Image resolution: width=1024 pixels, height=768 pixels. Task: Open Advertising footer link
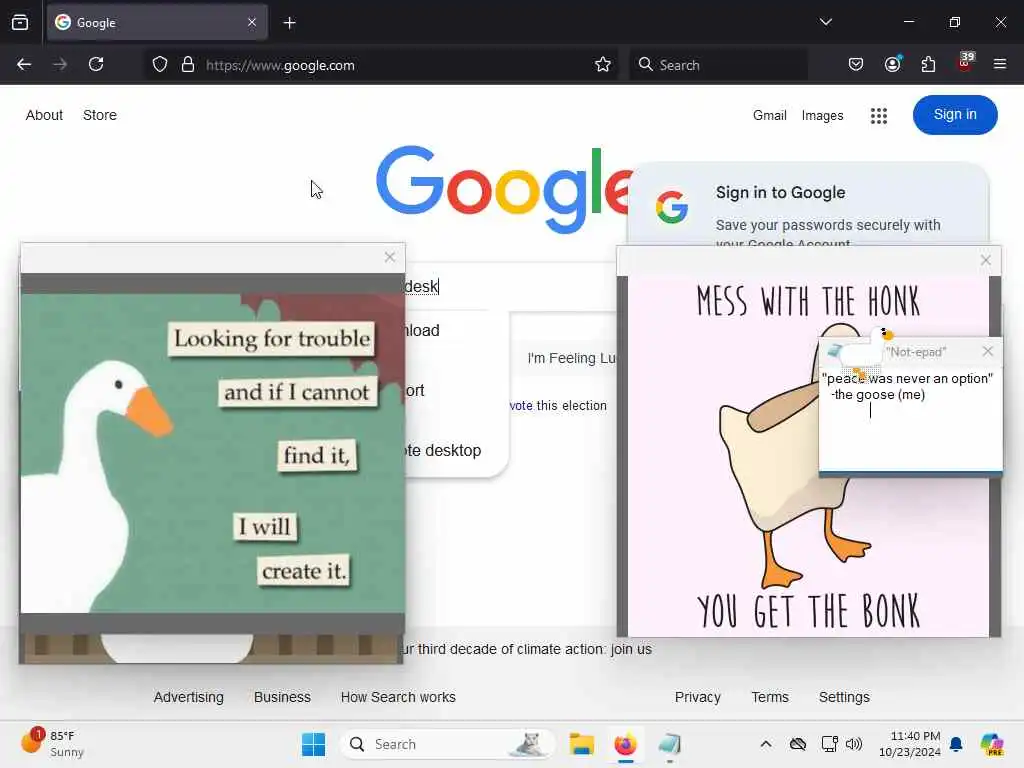coord(189,697)
